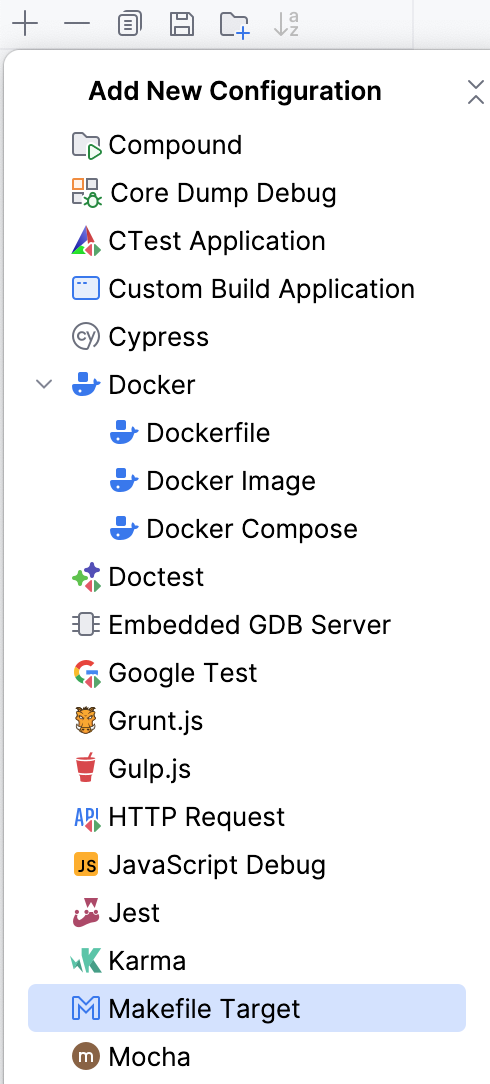This screenshot has height=1084, width=490.
Task: Select Embedded GDB Server entry
Action: point(247,625)
